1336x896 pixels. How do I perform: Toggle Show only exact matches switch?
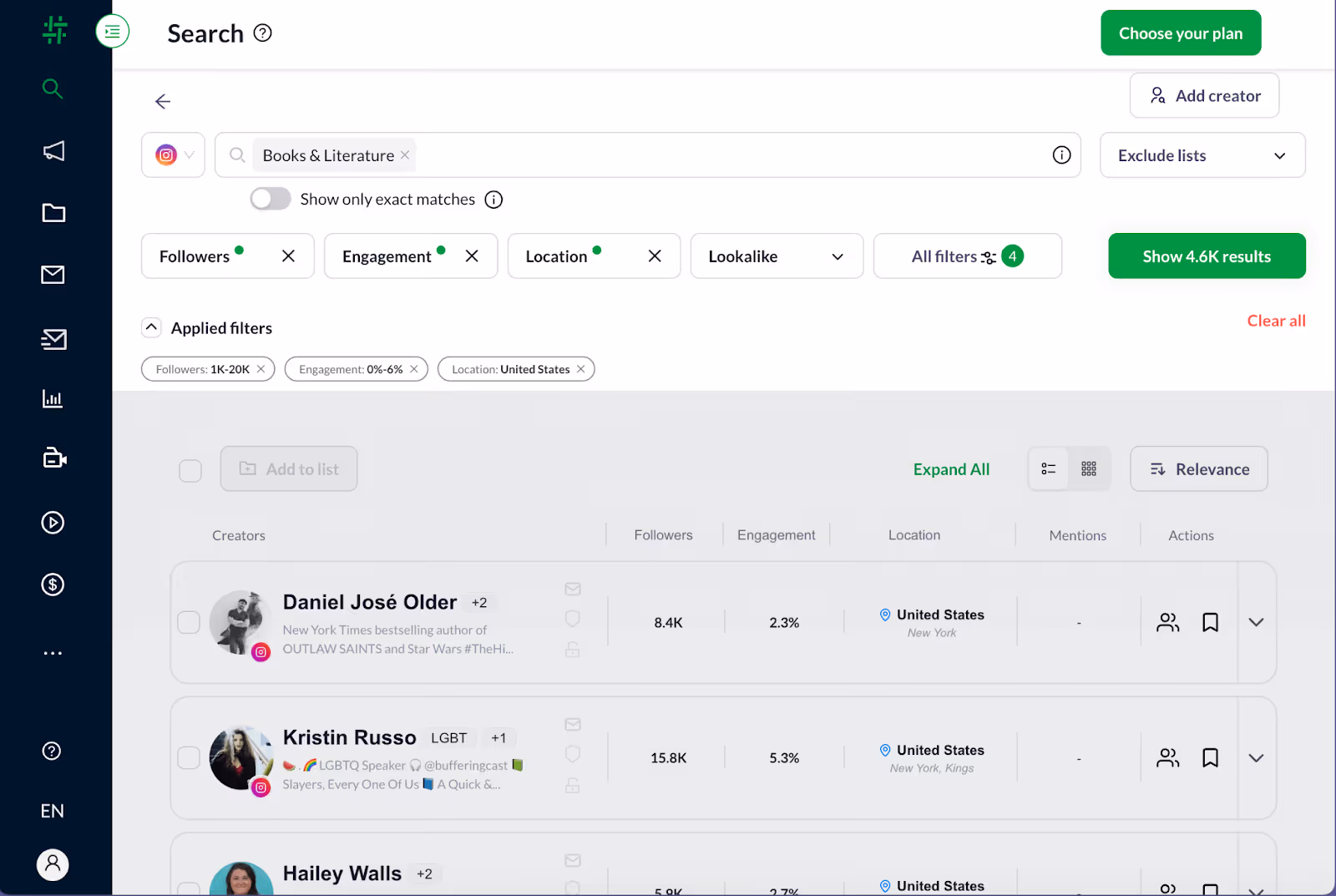point(271,199)
